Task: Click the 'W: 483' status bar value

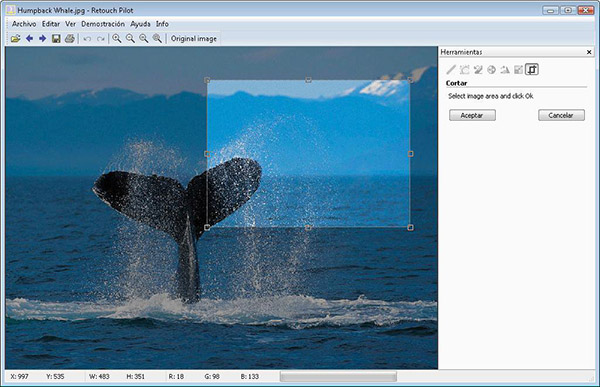Action: point(99,377)
